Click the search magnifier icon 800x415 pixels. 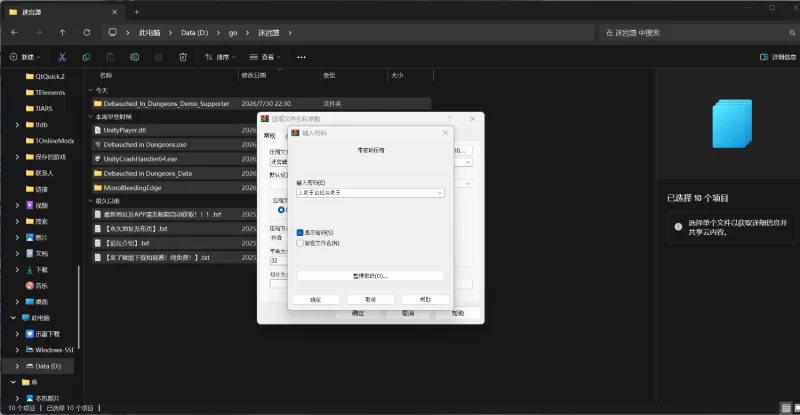click(x=792, y=33)
